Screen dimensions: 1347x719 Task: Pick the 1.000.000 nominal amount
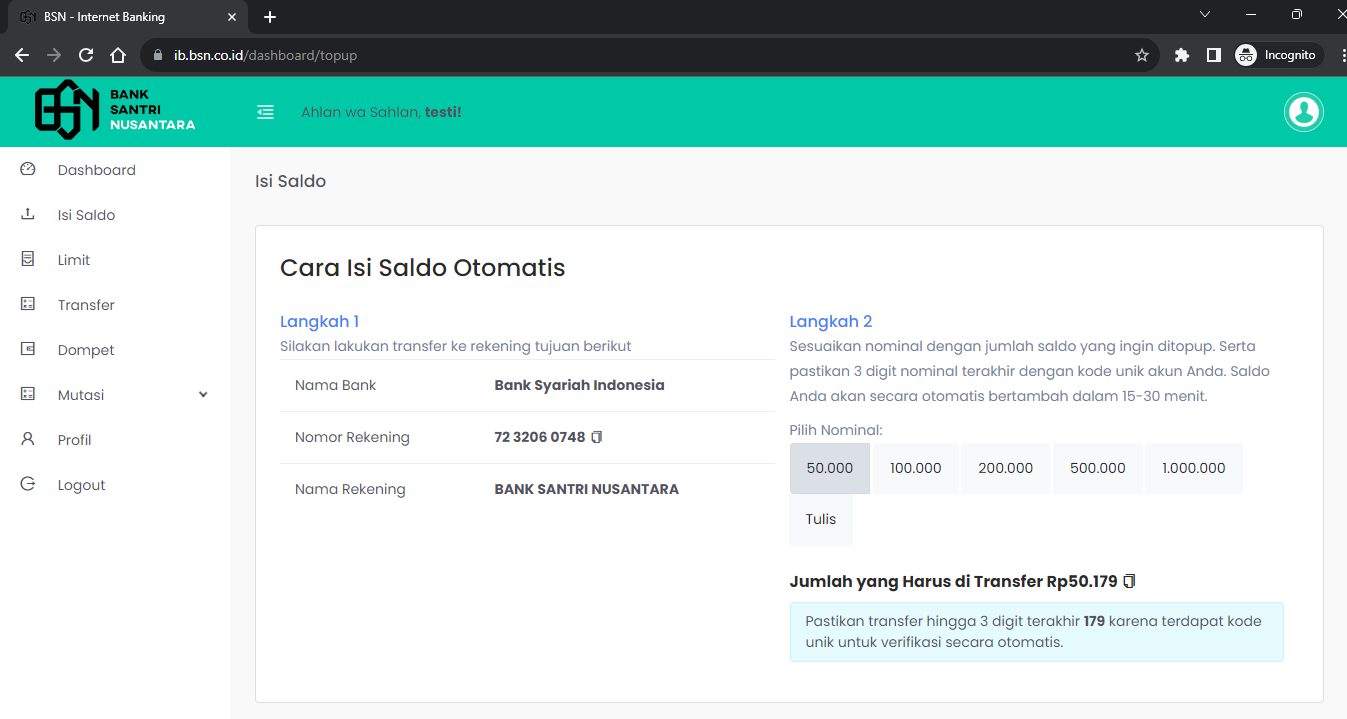1193,468
